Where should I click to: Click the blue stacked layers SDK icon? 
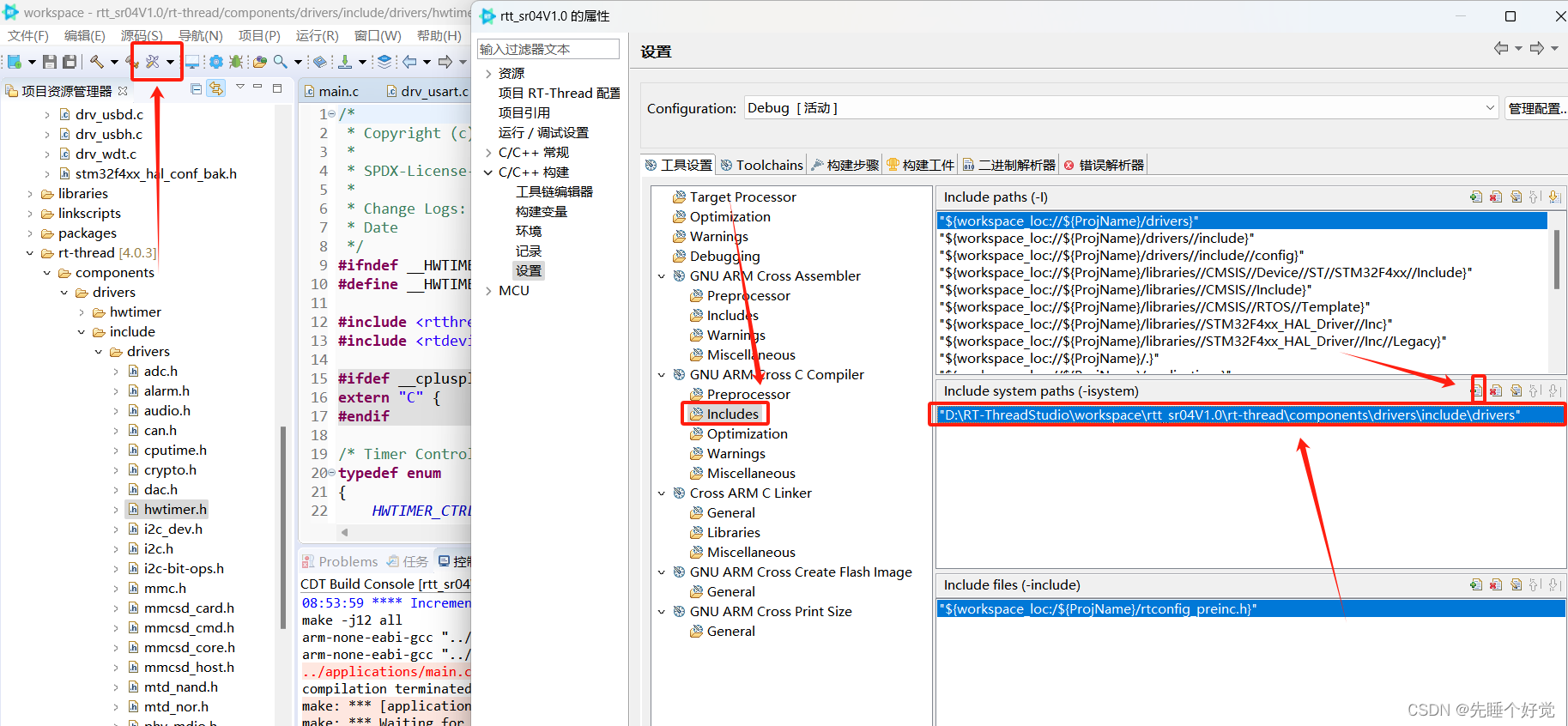[384, 62]
